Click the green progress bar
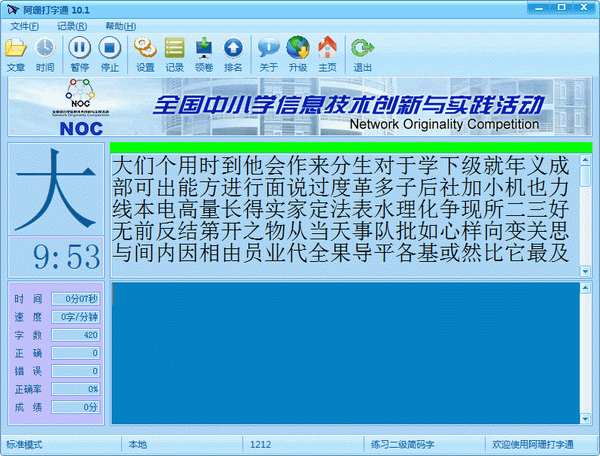 (x=351, y=148)
